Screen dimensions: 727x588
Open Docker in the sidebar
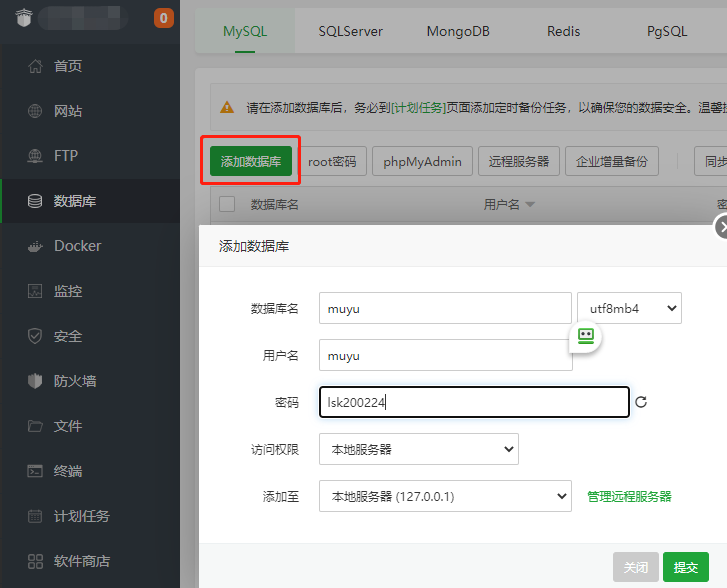tap(90, 246)
